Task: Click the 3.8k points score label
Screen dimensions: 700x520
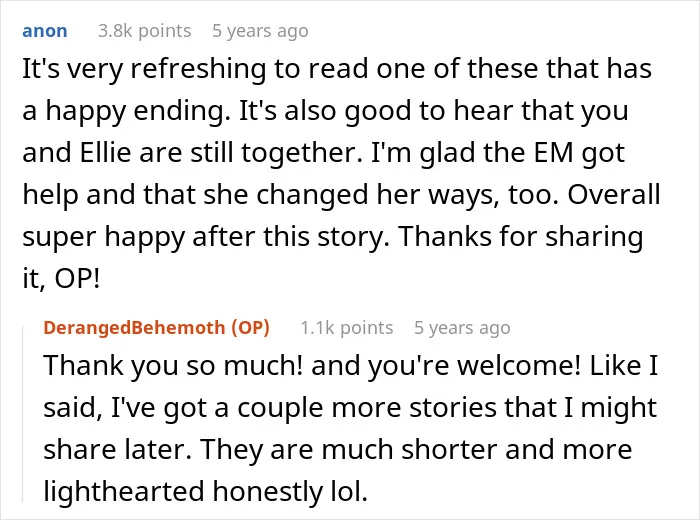Action: 145,31
